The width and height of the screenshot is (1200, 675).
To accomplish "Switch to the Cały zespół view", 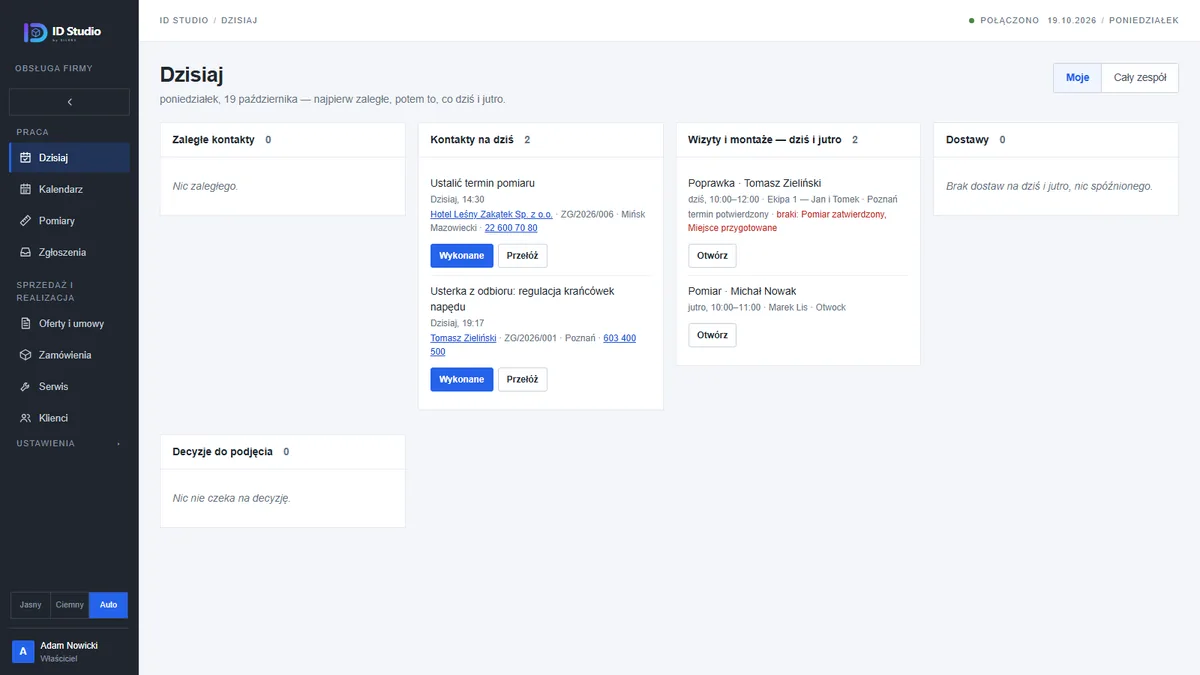I will [1140, 78].
